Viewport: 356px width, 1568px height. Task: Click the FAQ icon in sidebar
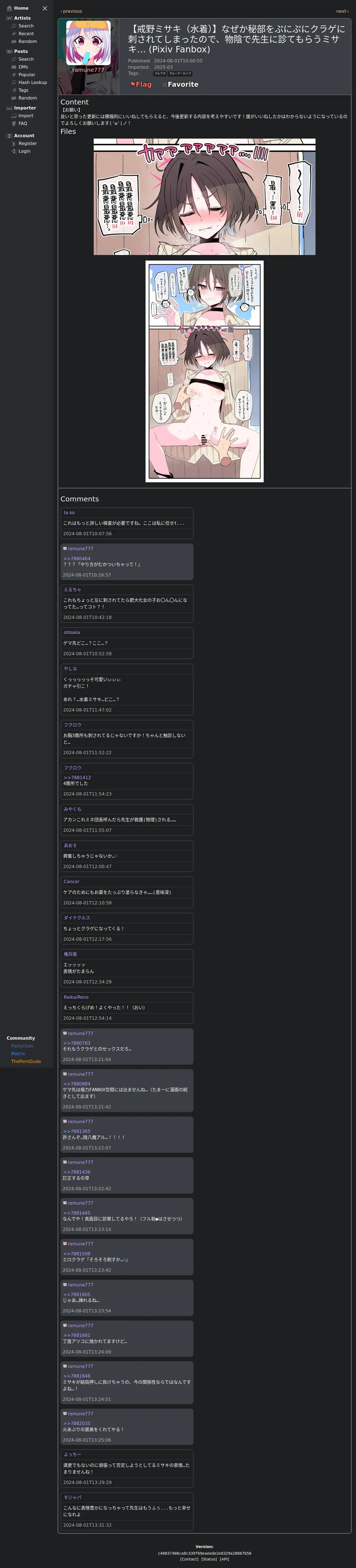(14, 124)
